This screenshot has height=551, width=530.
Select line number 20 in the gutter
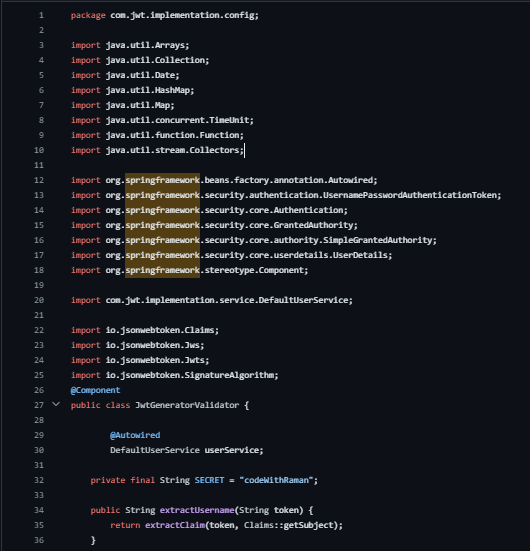point(39,300)
